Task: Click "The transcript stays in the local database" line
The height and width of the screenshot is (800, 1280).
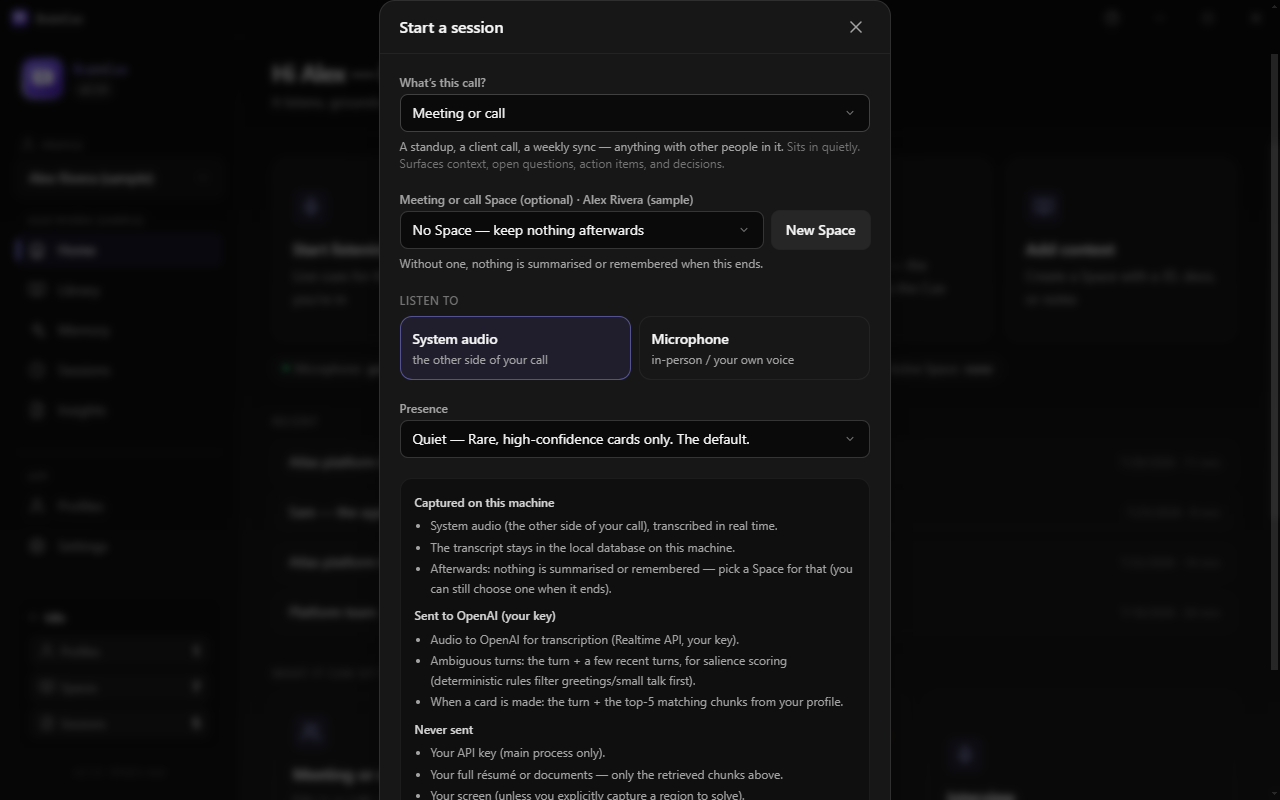Action: 582,548
